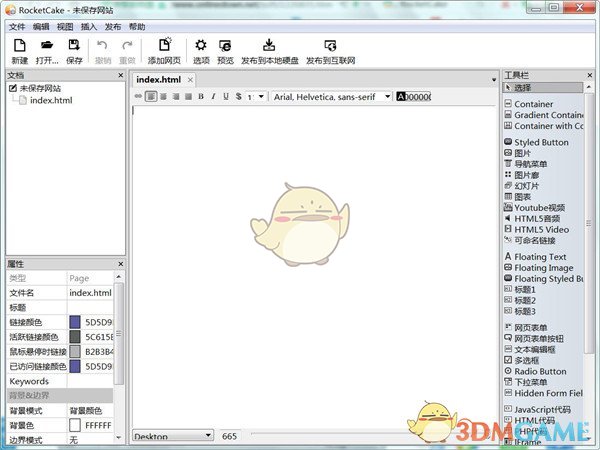The width and height of the screenshot is (600, 450).
Task: Select the 图表 table tool
Action: pyautogui.click(x=517, y=197)
